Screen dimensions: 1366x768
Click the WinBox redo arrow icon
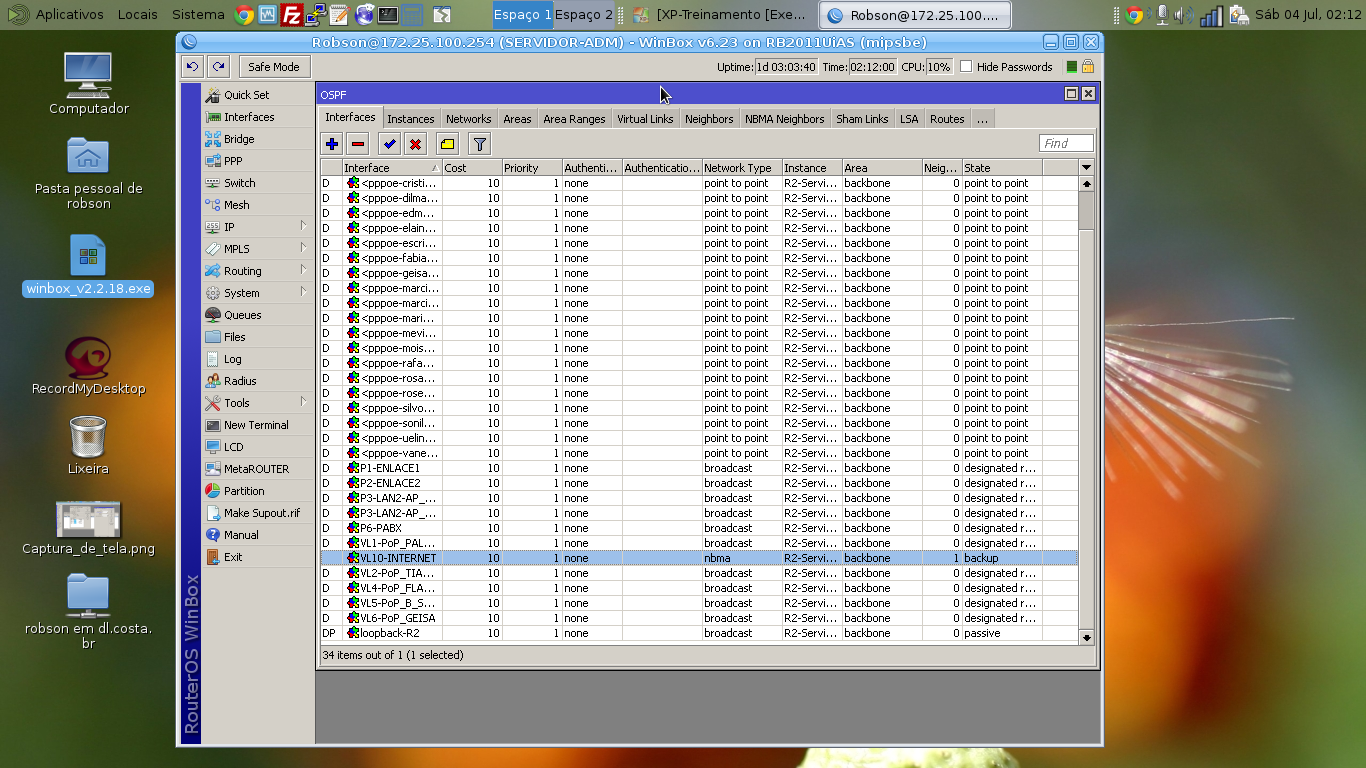click(219, 67)
